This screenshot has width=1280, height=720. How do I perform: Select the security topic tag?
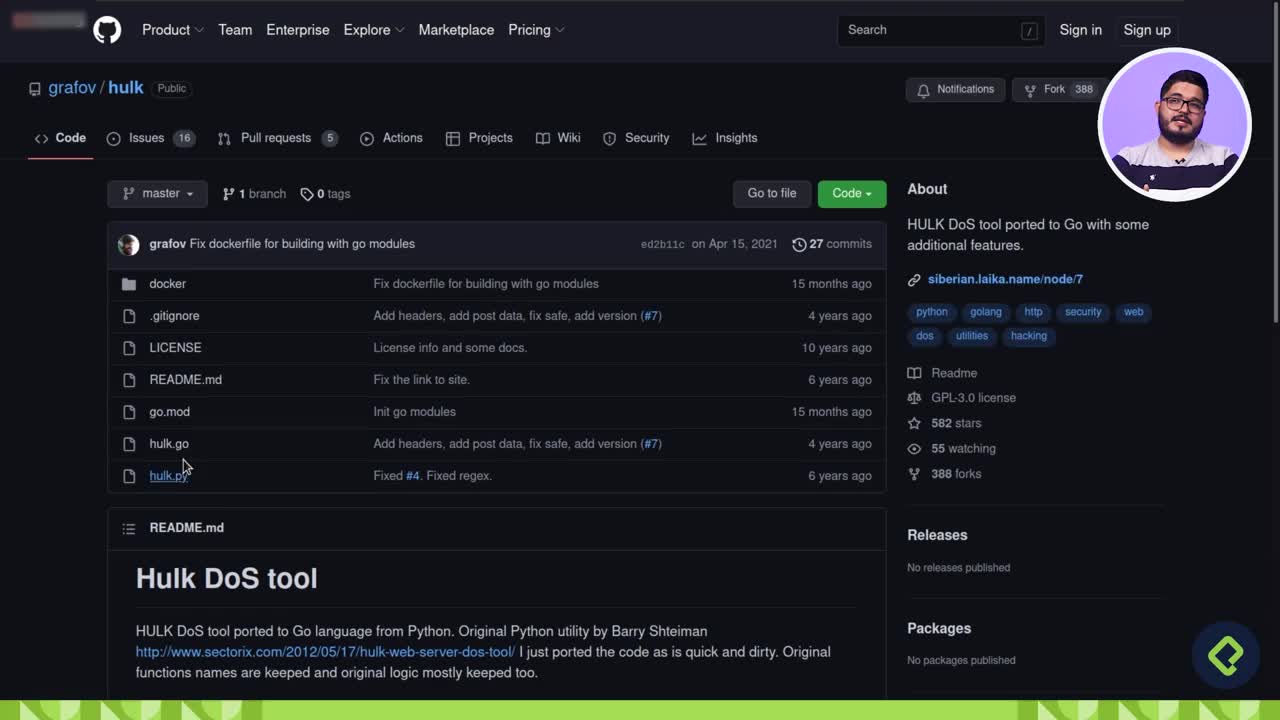click(1083, 312)
